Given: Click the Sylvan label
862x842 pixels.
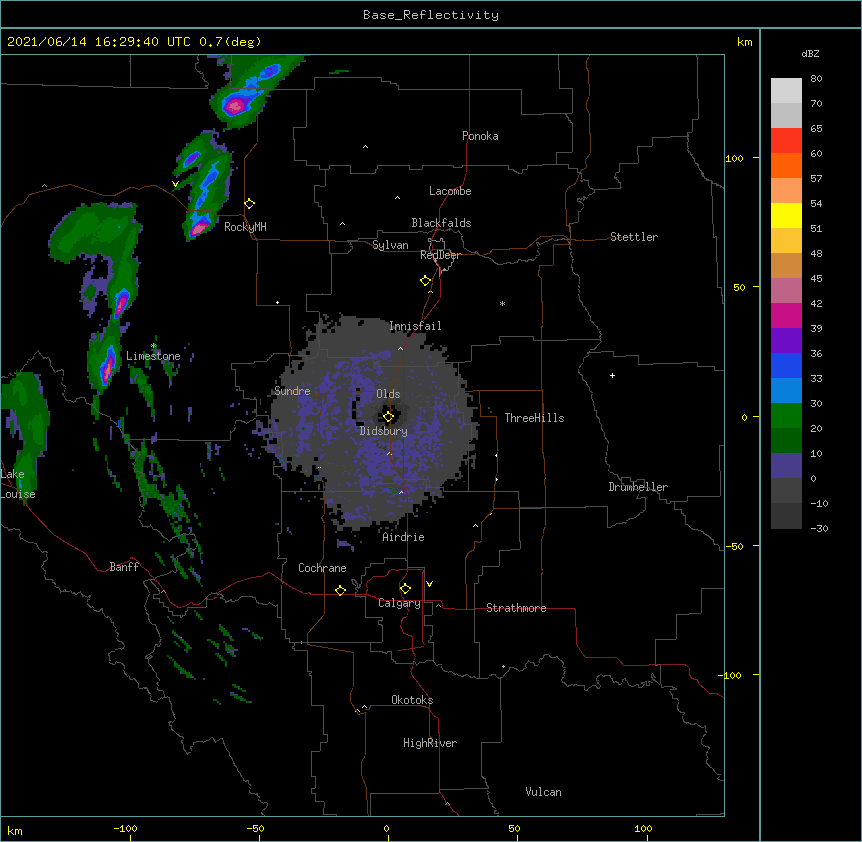Looking at the screenshot, I should click(390, 245).
